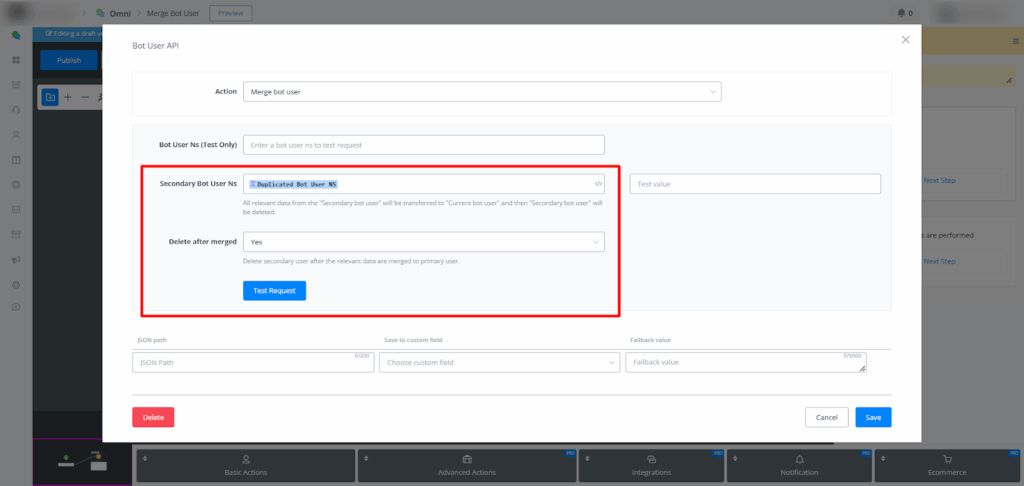Viewport: 1024px width, 486px height.
Task: Open the Choose custom field dropdown
Action: tap(498, 362)
